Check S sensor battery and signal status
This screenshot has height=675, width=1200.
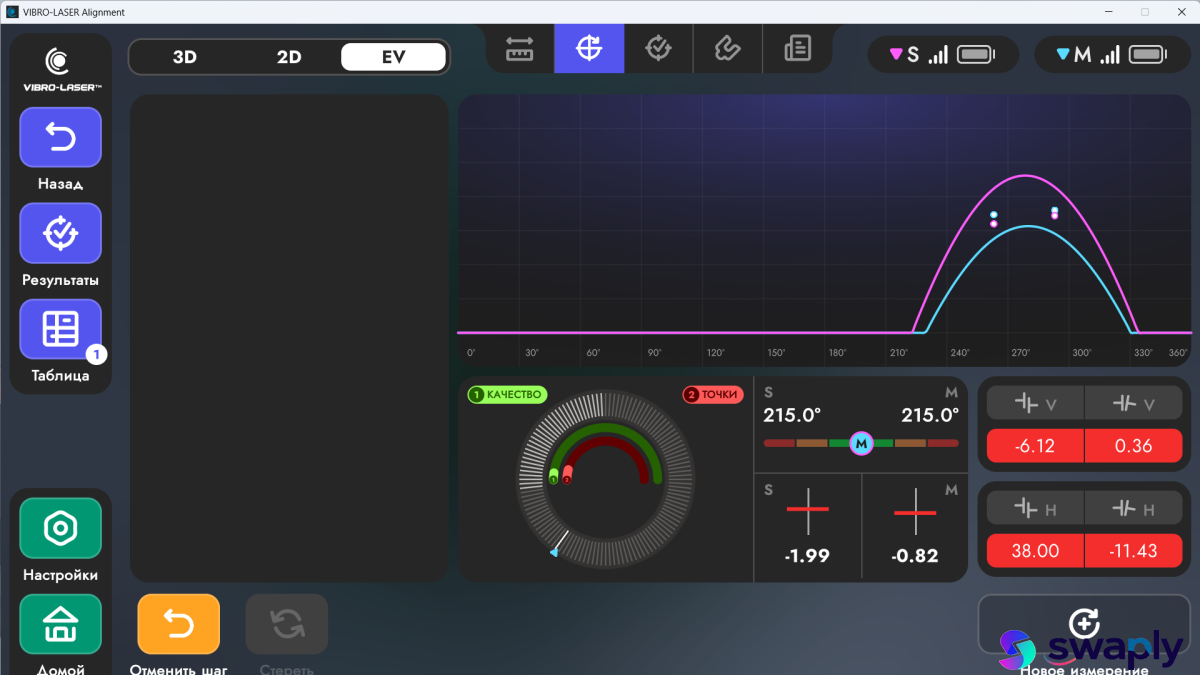coord(943,55)
